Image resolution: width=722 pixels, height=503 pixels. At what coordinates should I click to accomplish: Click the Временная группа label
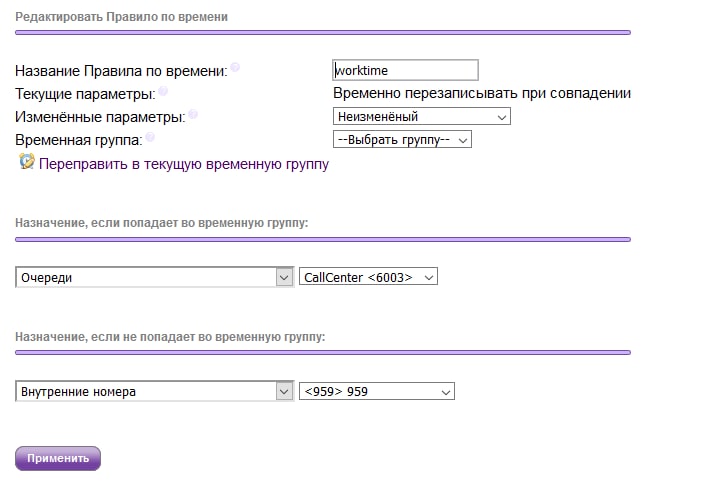[x=79, y=140]
